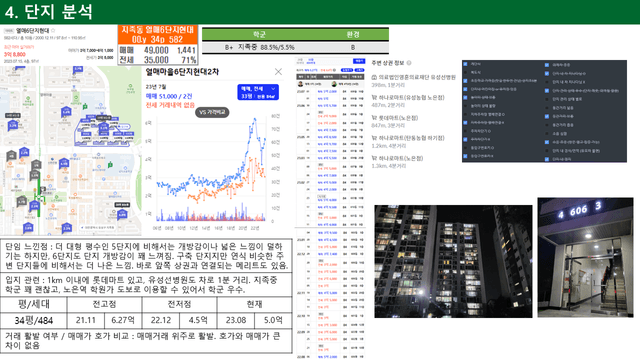Image resolution: width=640 pixels, height=360 pixels.
Task: Click the 71% ratio value
Action: pos(189,60)
